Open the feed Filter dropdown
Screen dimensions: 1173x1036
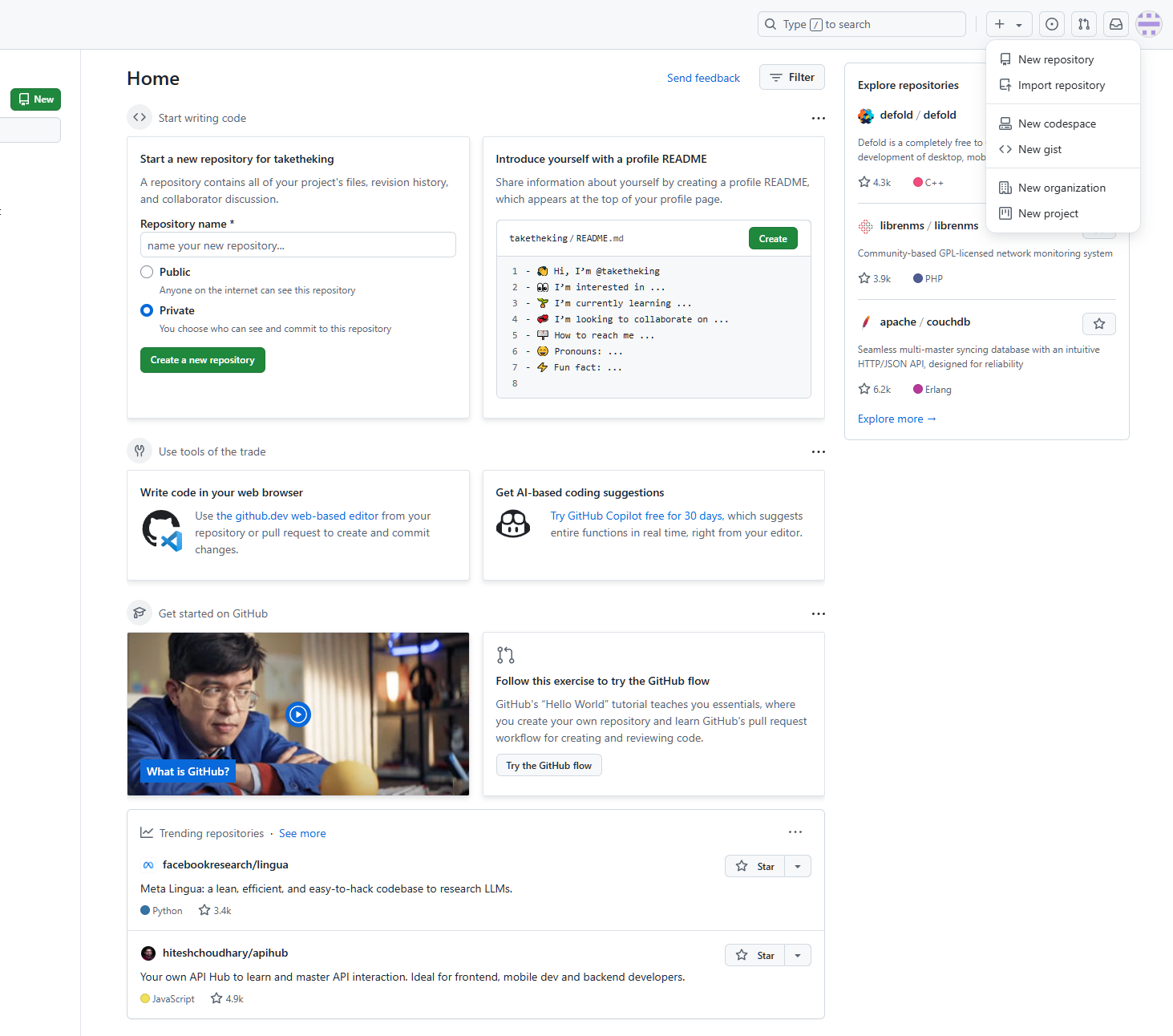pyautogui.click(x=792, y=77)
